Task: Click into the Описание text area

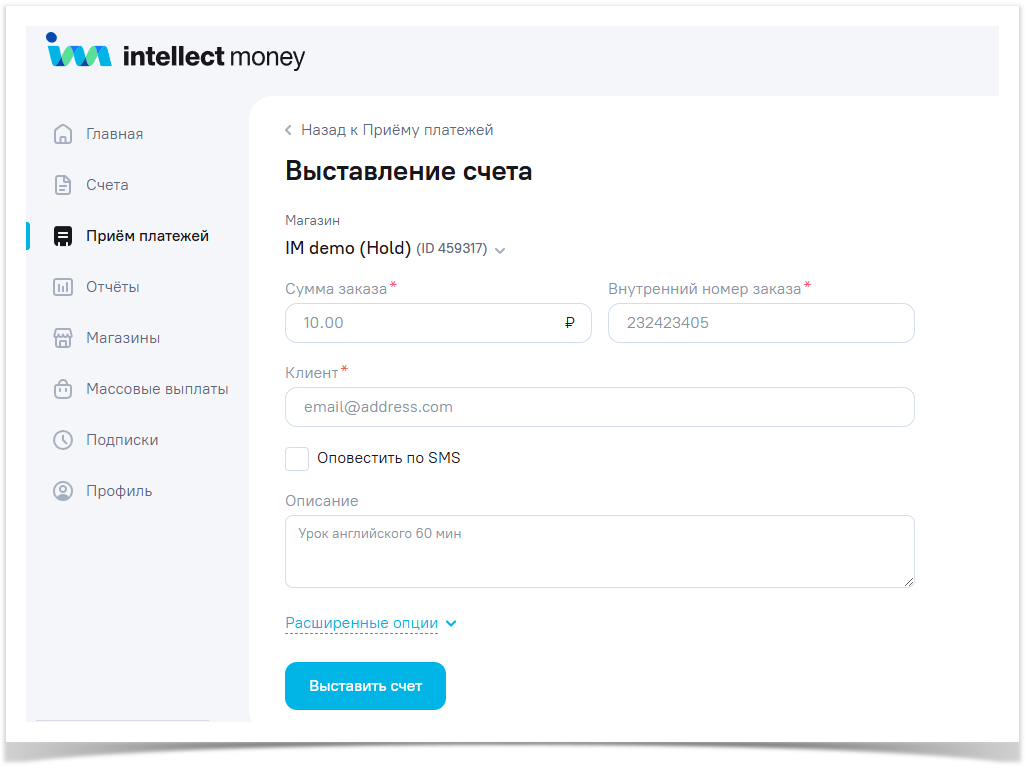Action: (599, 551)
